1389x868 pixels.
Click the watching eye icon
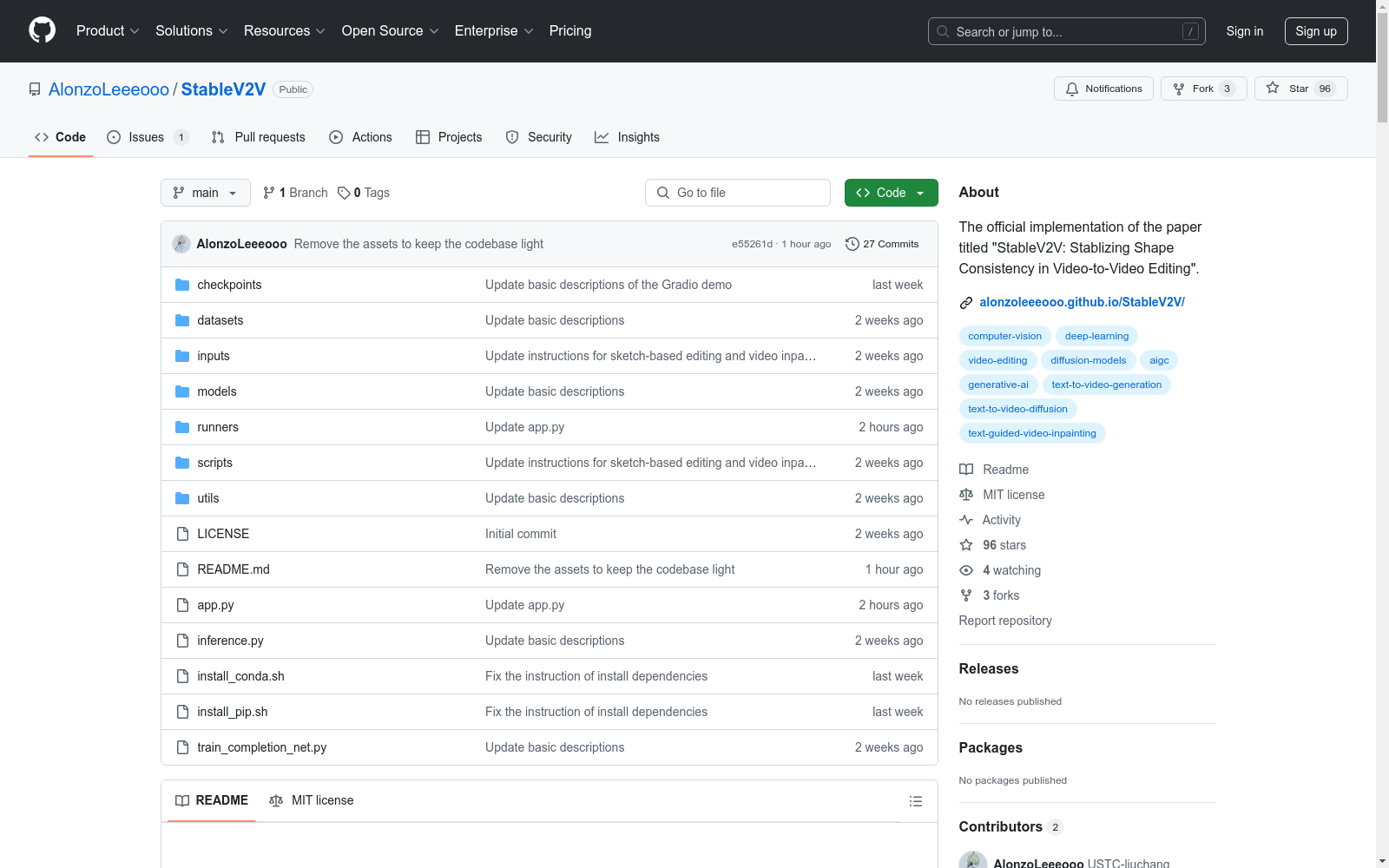966,570
